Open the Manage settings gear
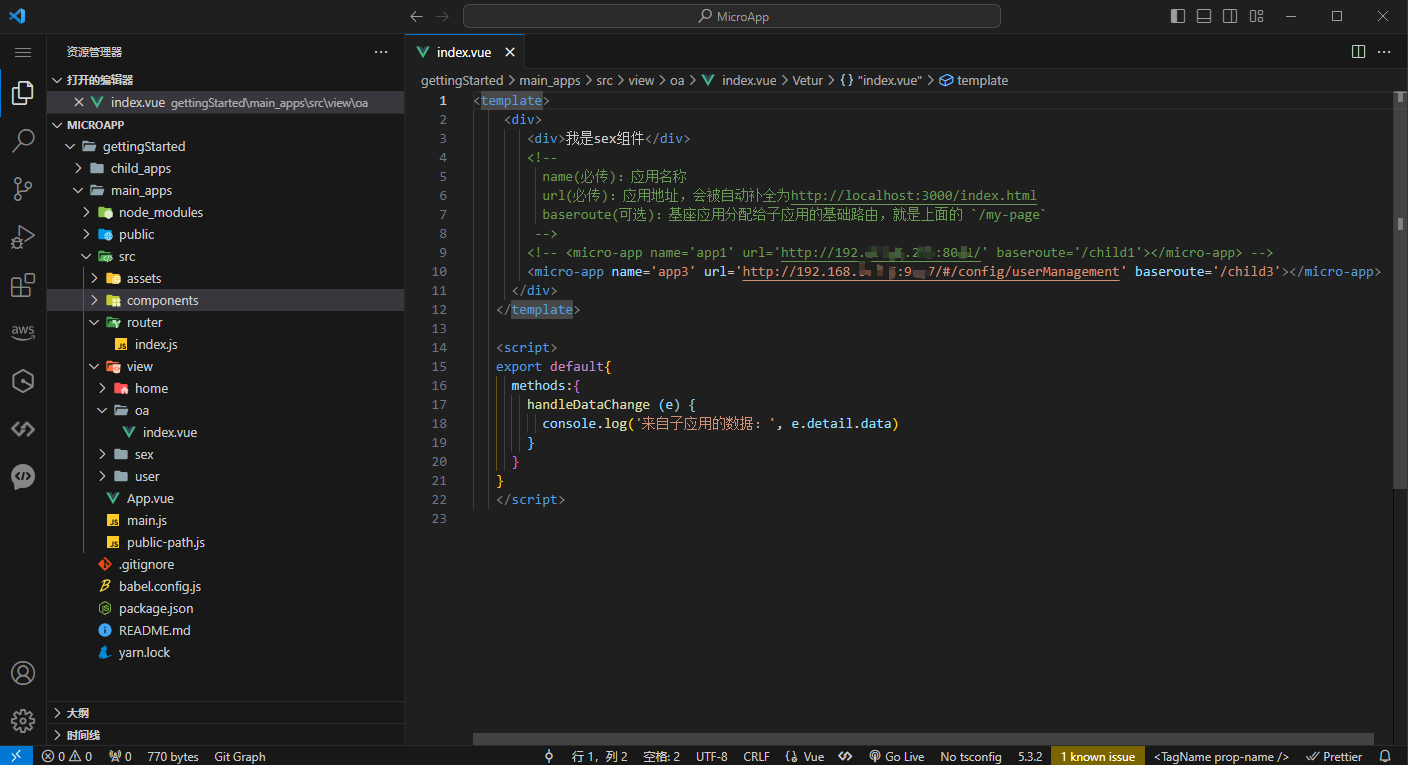This screenshot has height=765, width=1408. point(22,720)
